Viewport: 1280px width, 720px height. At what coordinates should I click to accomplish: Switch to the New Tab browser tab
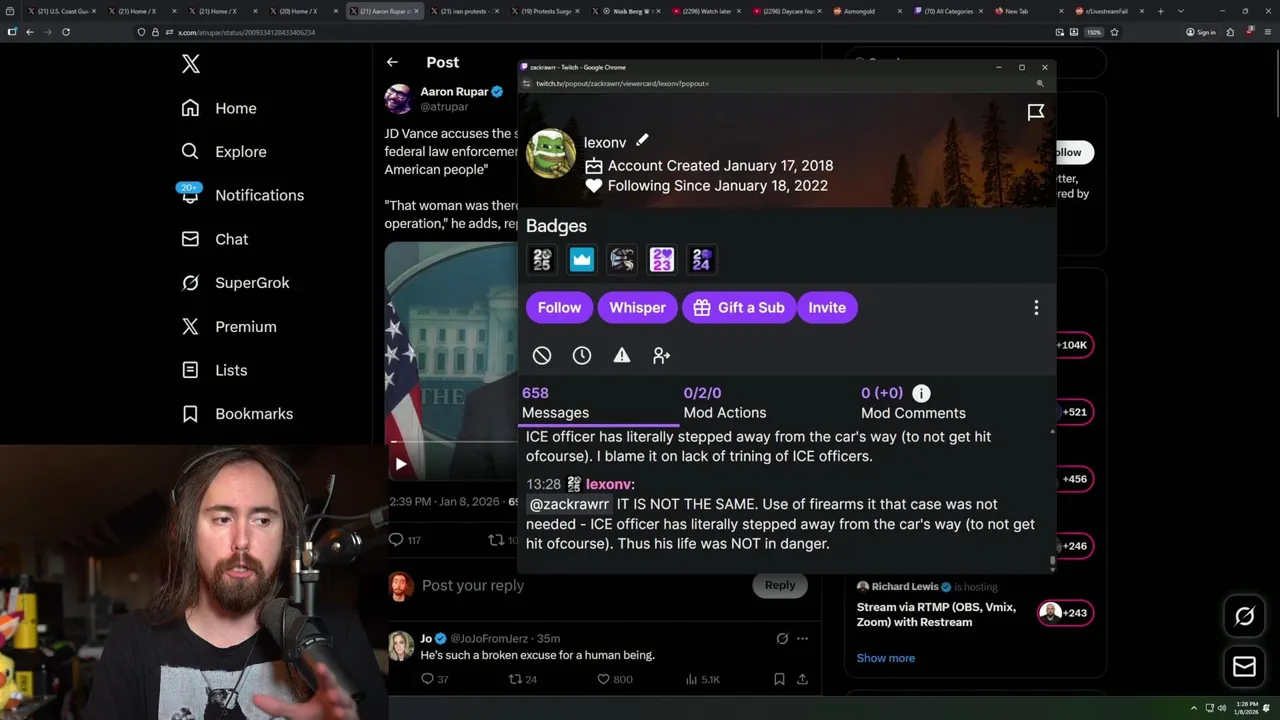point(1029,11)
